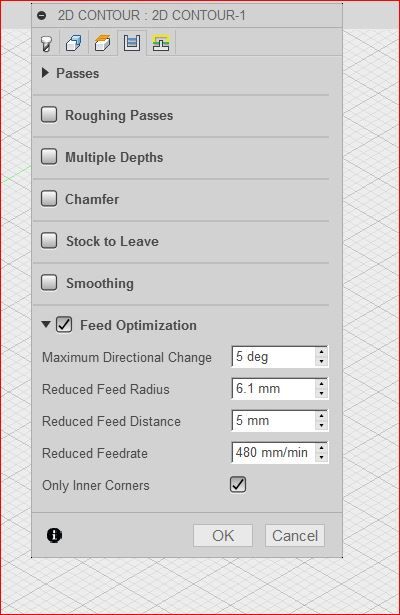Open the Heights tab icon

click(x=103, y=43)
